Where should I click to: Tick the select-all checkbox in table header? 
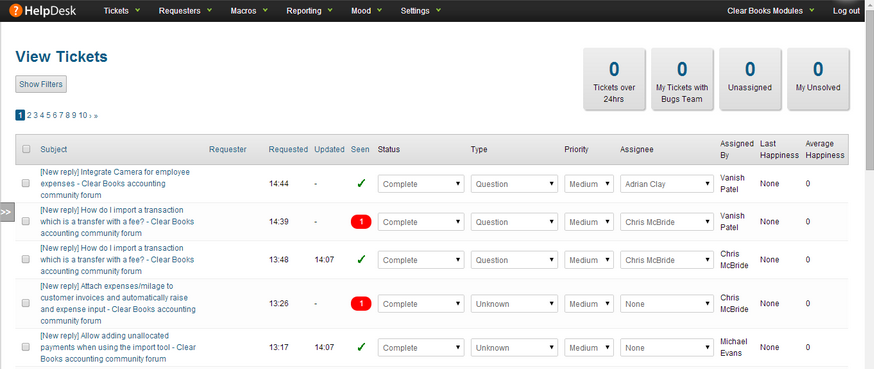click(x=26, y=149)
